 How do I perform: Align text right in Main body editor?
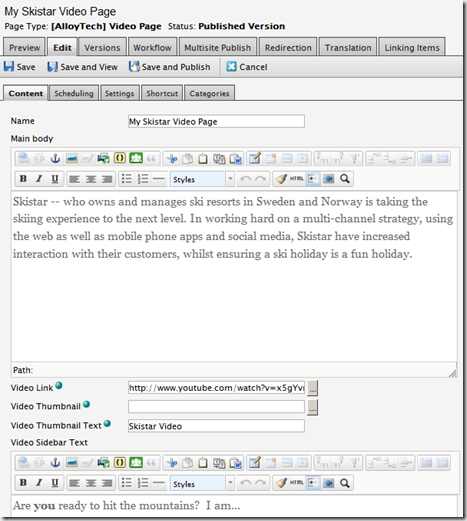tap(107, 179)
